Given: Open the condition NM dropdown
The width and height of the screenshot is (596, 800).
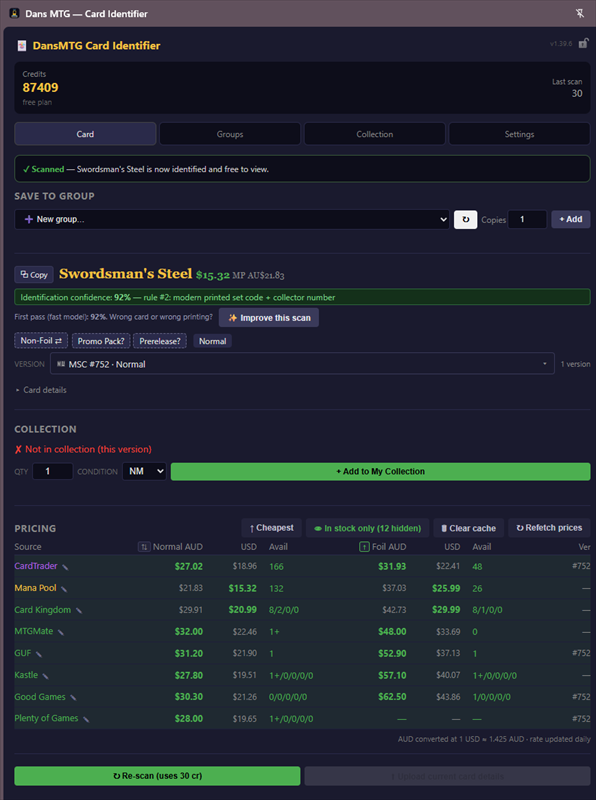Looking at the screenshot, I should [144, 471].
